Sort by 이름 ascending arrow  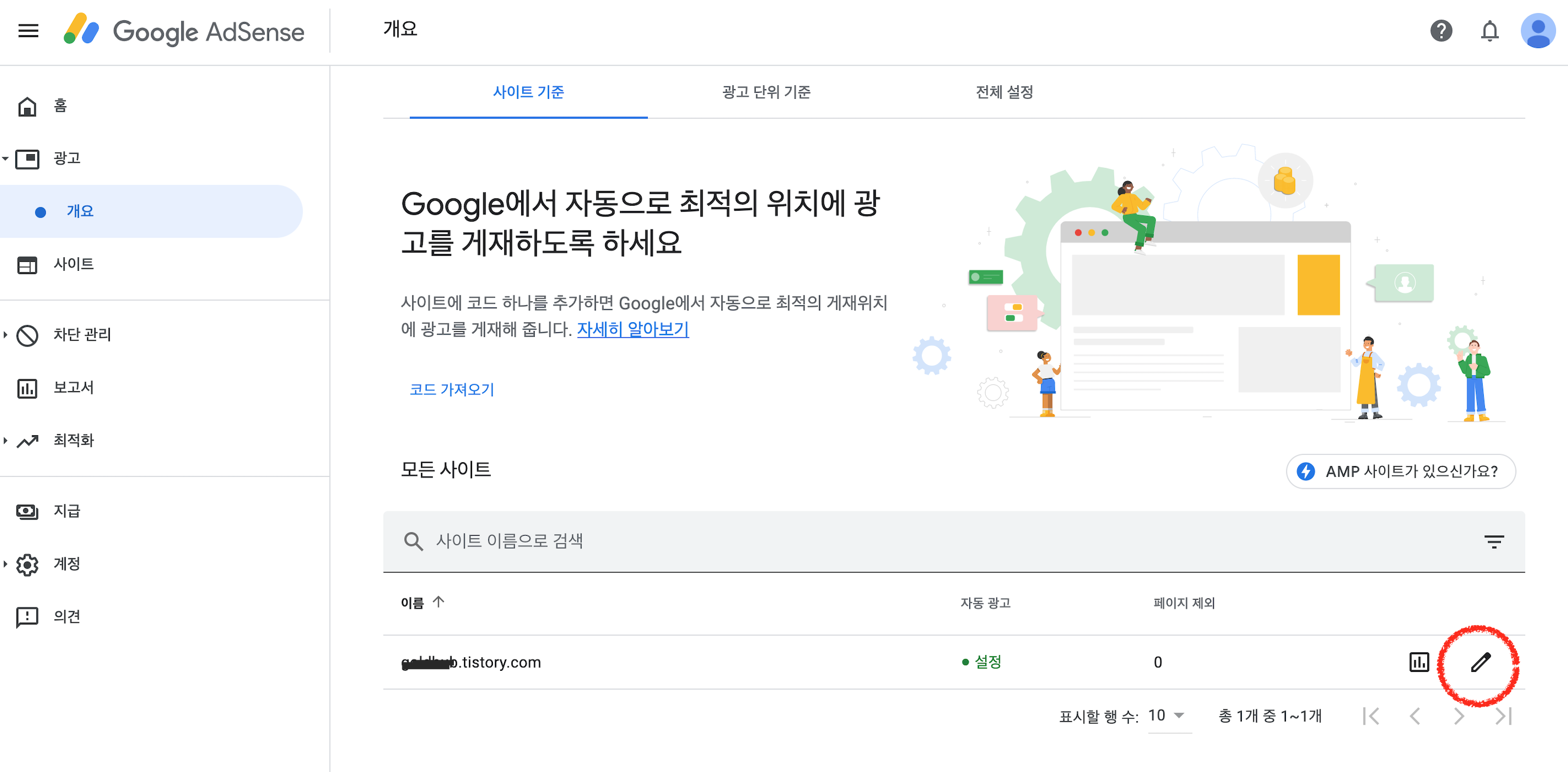point(438,602)
